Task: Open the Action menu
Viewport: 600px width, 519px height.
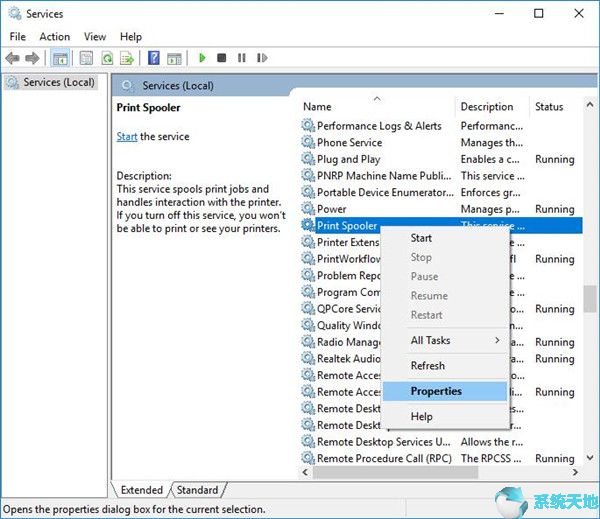Action: 55,37
